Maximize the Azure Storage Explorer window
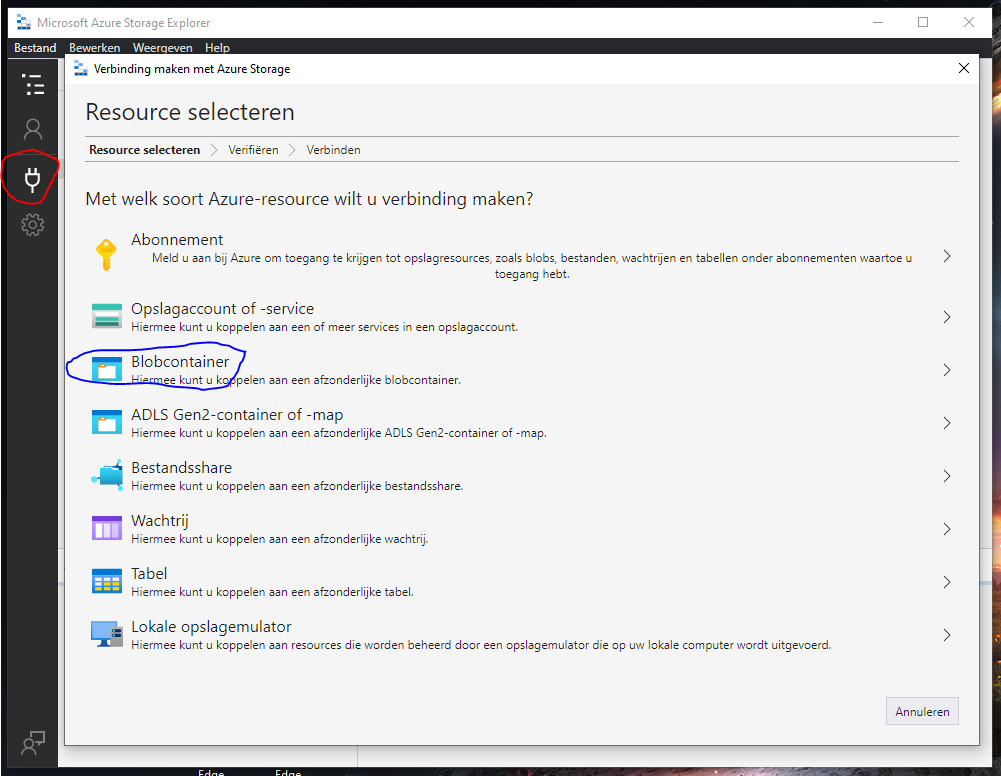The image size is (1001, 776). point(923,22)
